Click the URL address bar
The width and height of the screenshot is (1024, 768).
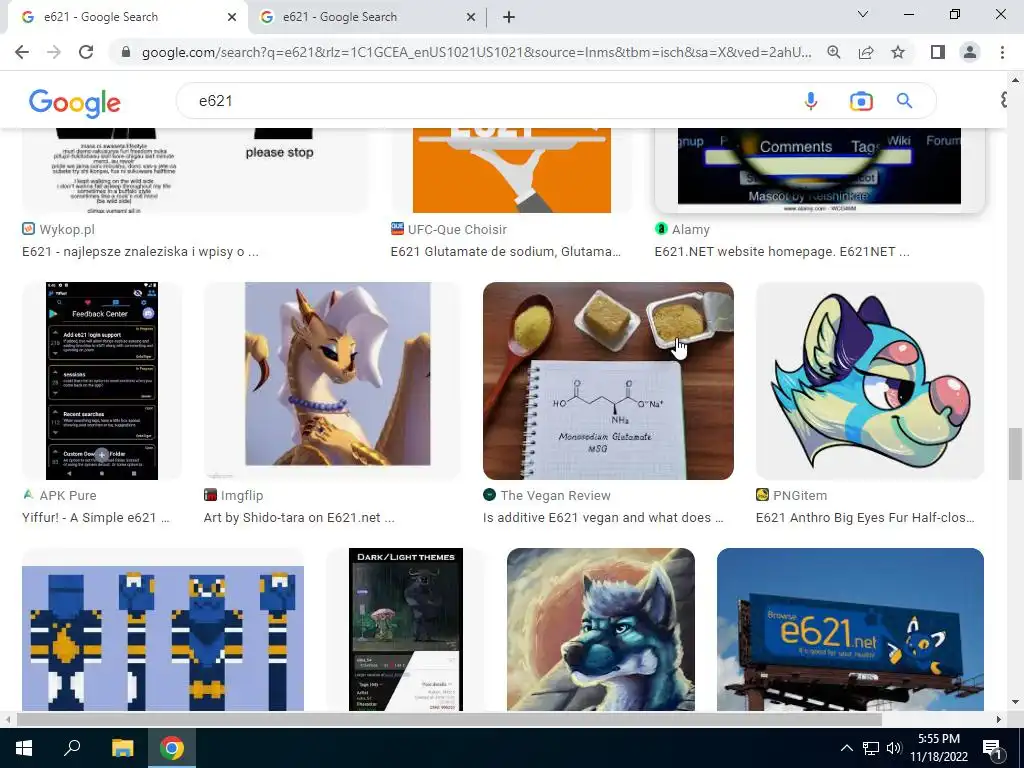(477, 52)
